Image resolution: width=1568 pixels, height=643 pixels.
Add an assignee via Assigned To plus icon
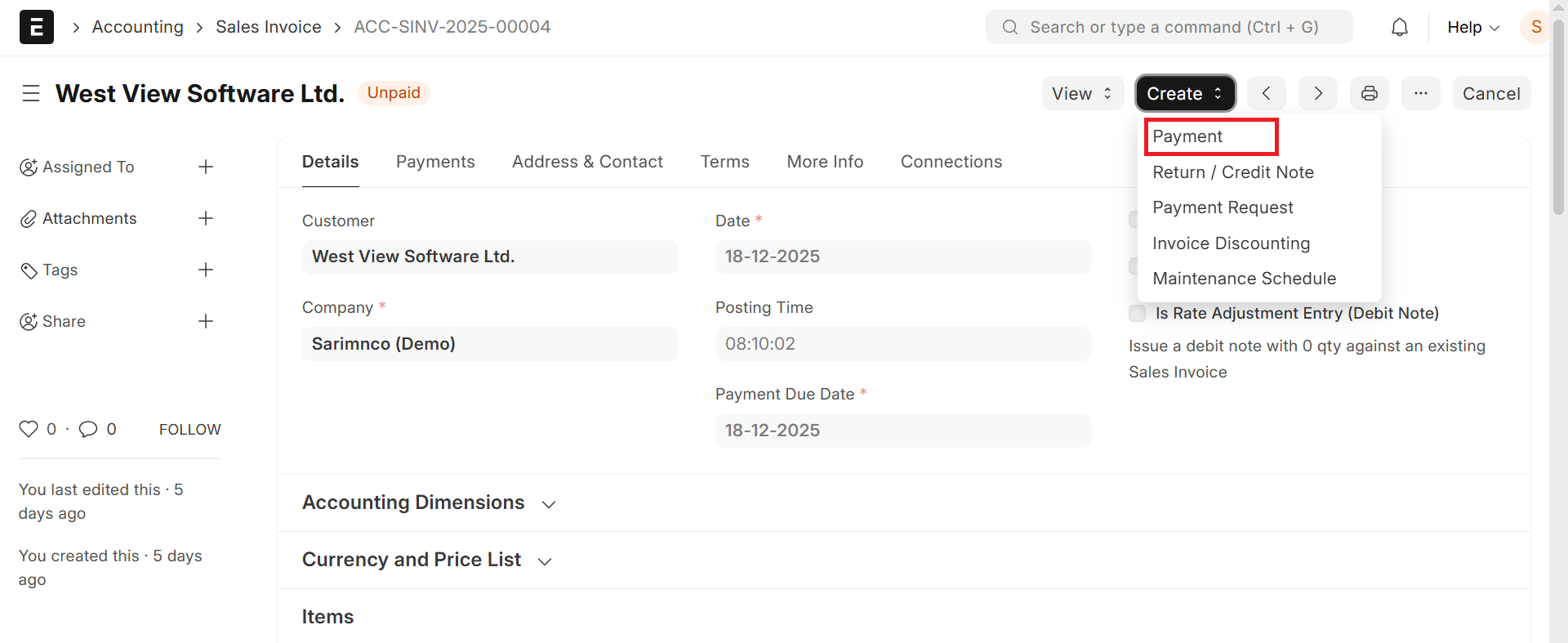(206, 167)
